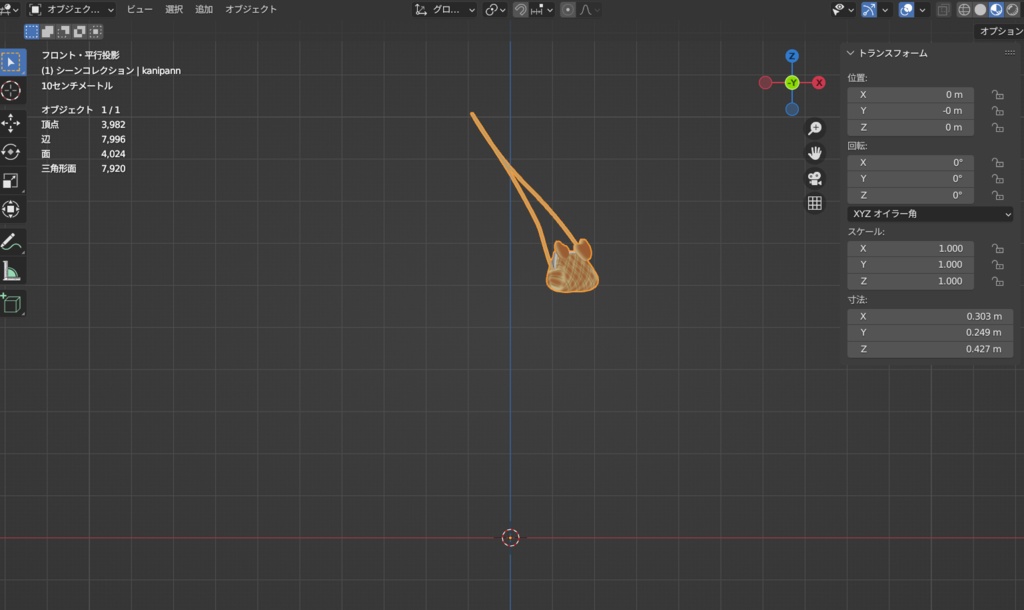This screenshot has height=610, width=1024.
Task: Toggle X-ray mode button
Action: point(943,10)
